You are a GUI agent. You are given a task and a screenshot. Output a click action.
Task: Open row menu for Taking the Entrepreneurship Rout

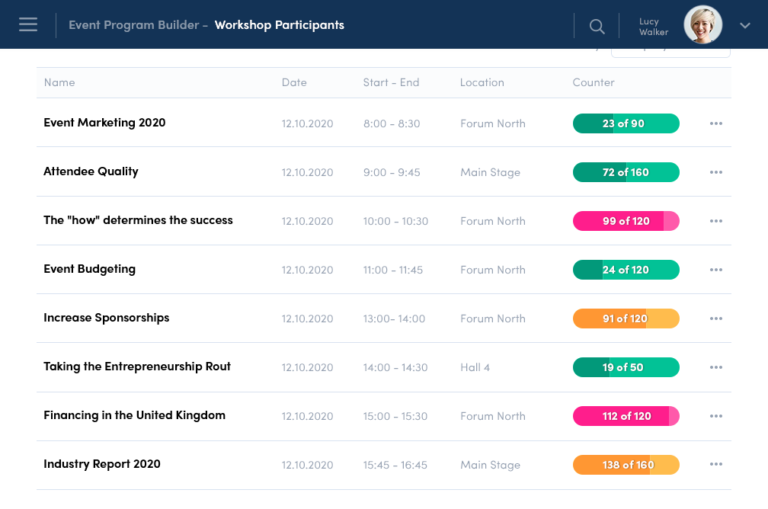(x=716, y=368)
